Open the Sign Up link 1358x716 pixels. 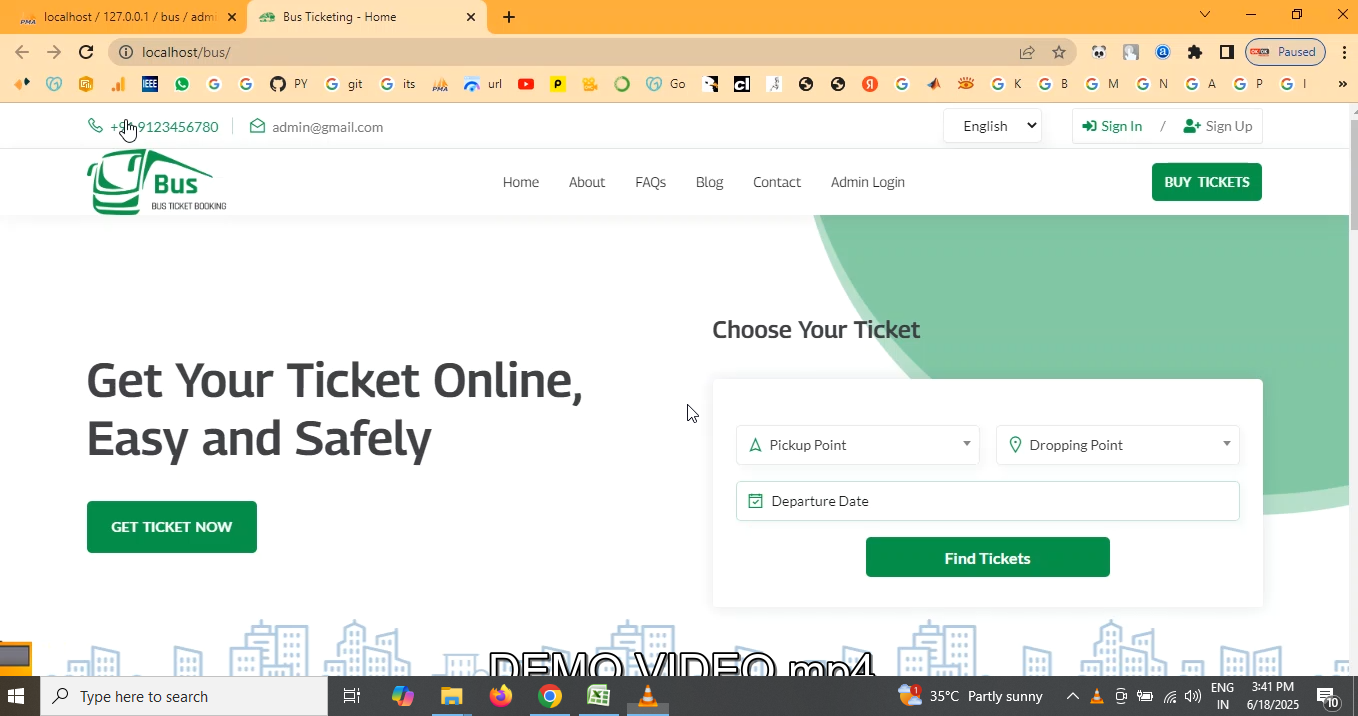pos(1218,126)
